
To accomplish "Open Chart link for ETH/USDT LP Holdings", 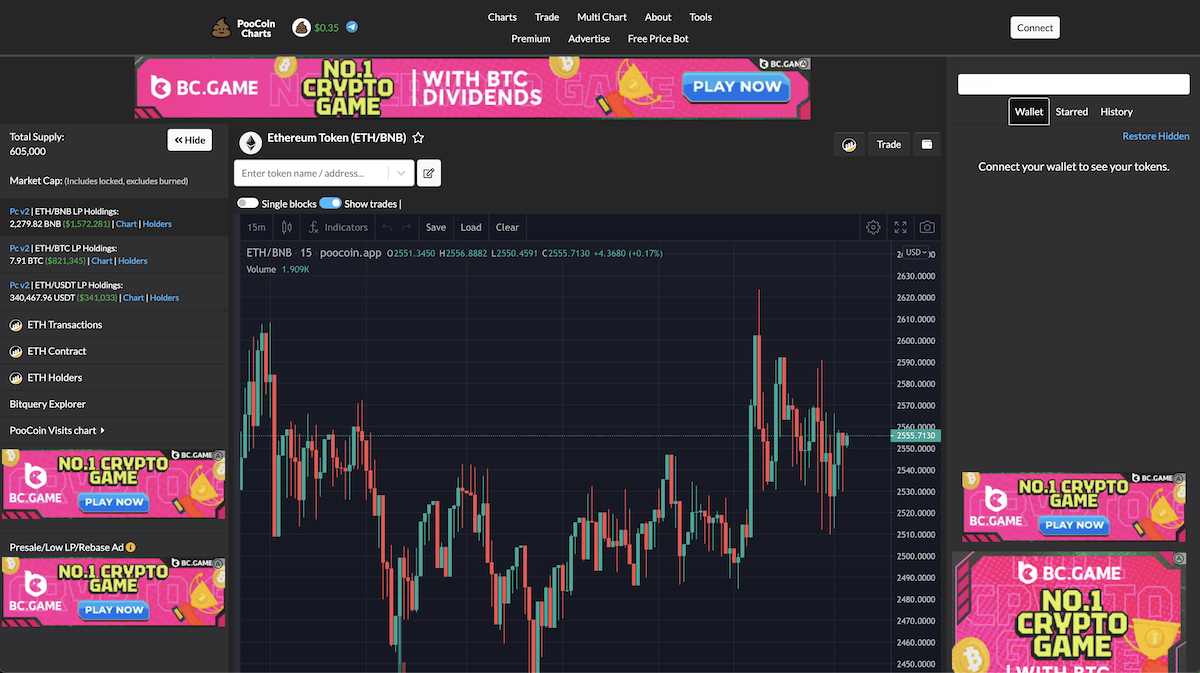I will (x=134, y=298).
